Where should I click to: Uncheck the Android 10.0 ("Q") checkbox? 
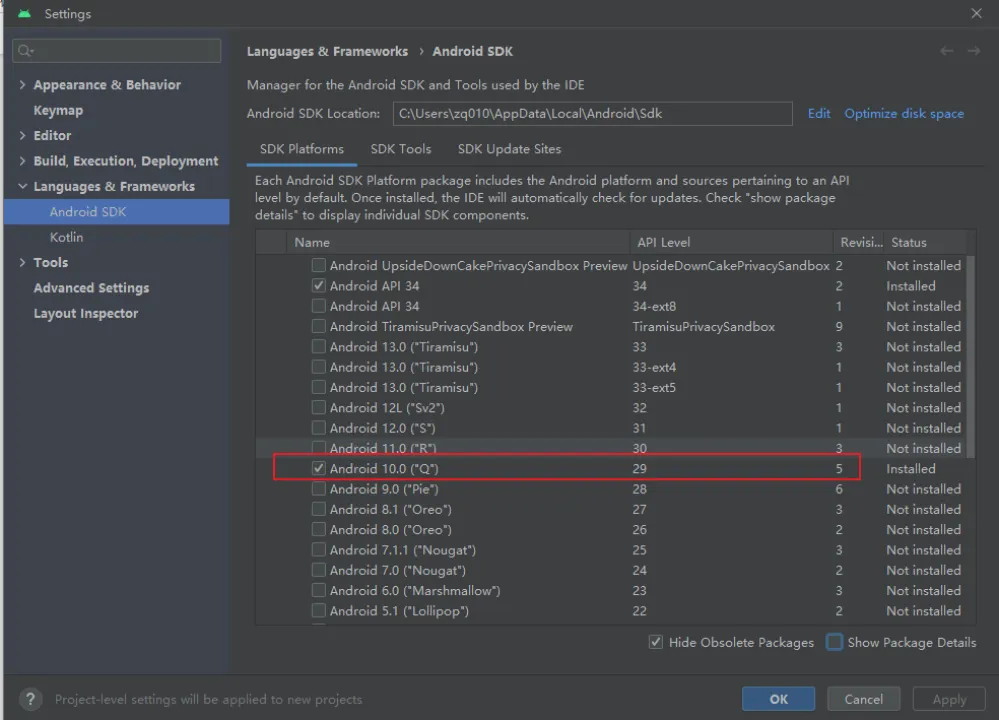pos(319,468)
